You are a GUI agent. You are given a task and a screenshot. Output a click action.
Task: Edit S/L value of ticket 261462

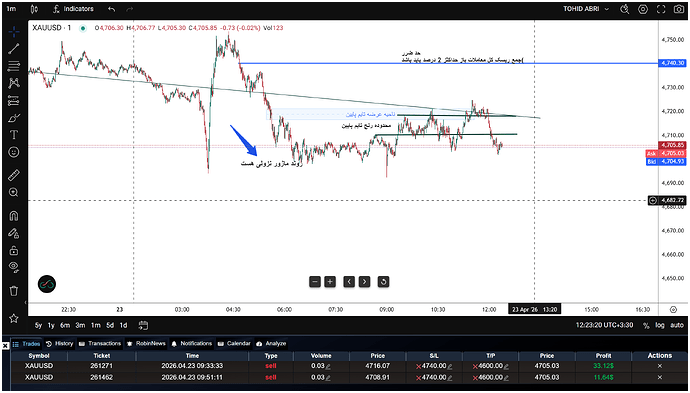point(449,378)
